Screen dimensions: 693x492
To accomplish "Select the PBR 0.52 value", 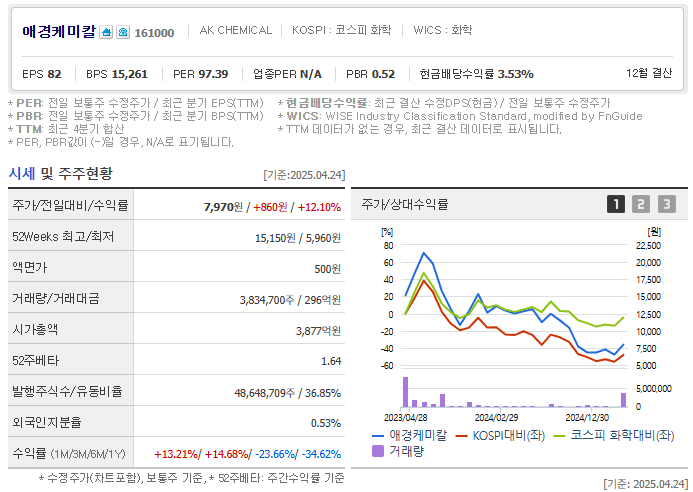I will coord(370,74).
